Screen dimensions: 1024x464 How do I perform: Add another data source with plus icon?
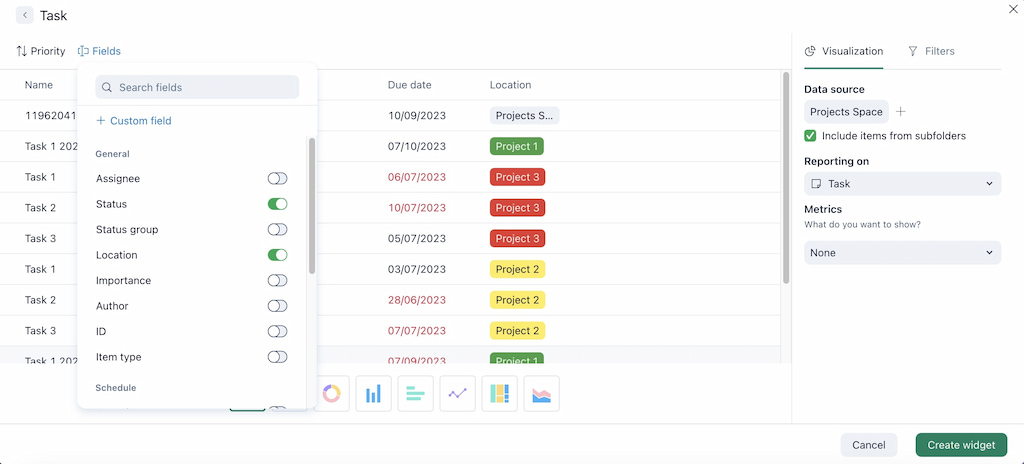(901, 112)
